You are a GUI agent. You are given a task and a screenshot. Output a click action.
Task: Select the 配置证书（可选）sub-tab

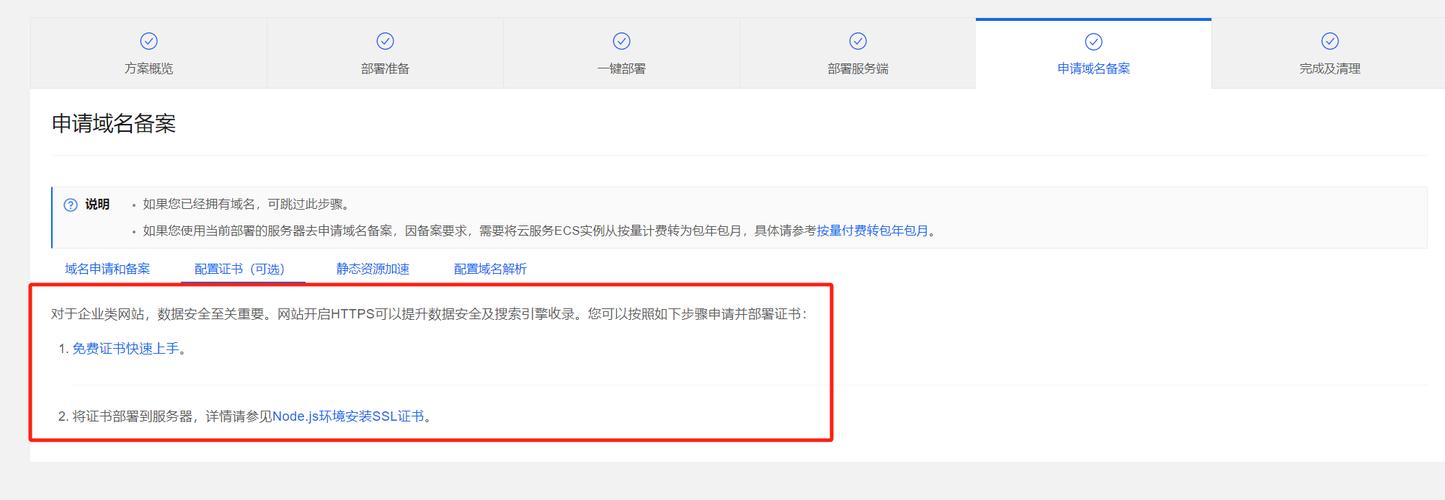243,269
